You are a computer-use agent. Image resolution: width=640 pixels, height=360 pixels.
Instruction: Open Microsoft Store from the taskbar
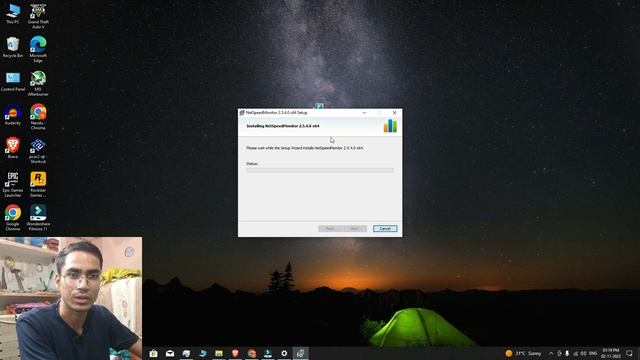[x=153, y=353]
